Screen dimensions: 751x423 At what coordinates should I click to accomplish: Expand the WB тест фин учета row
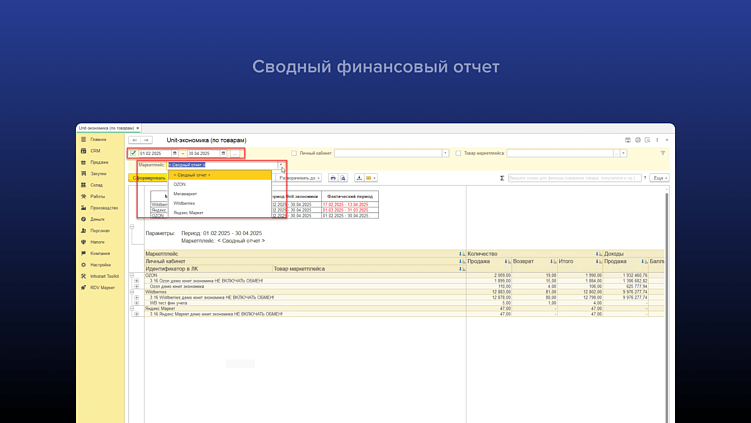coord(137,303)
